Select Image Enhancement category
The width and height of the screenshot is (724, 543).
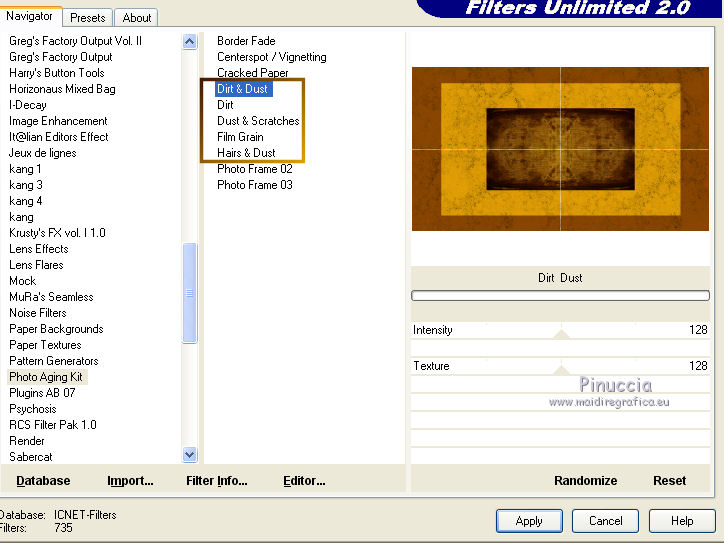click(58, 121)
